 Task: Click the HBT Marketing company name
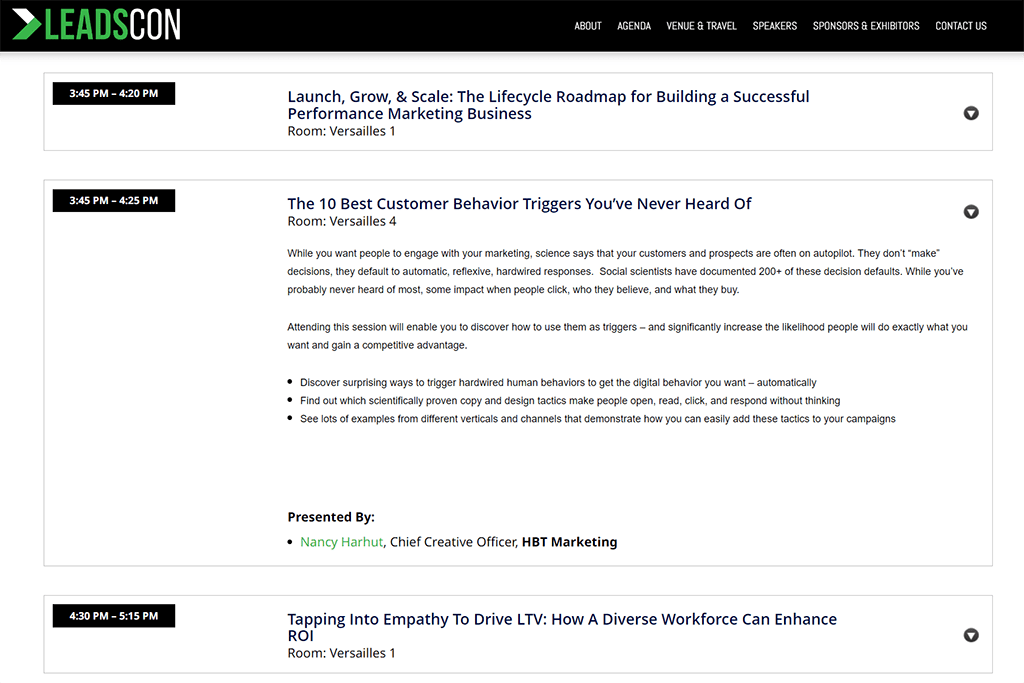click(x=569, y=542)
